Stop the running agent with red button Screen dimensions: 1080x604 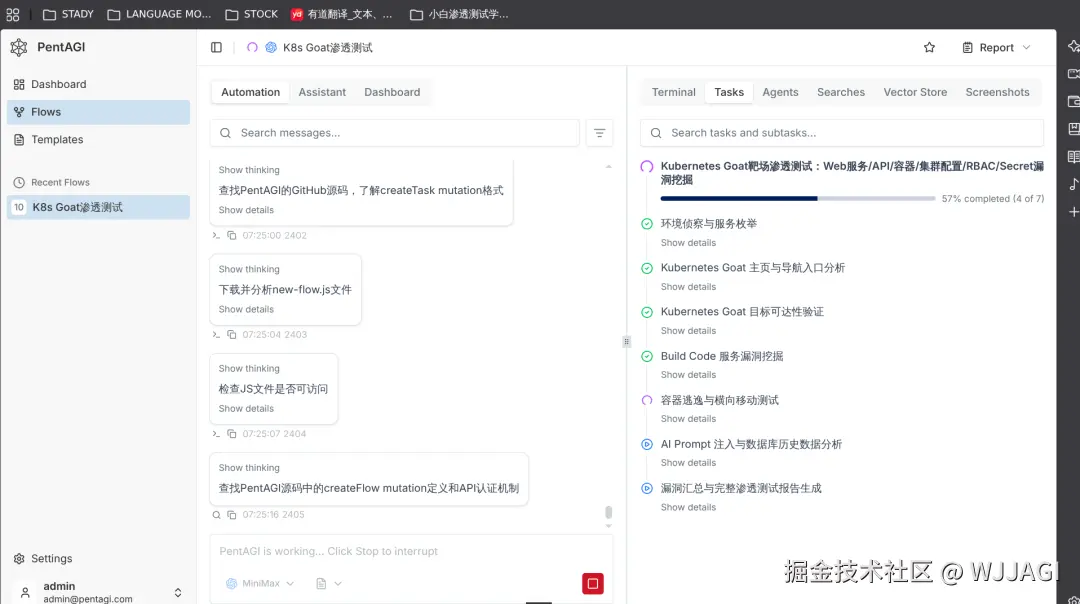[592, 583]
